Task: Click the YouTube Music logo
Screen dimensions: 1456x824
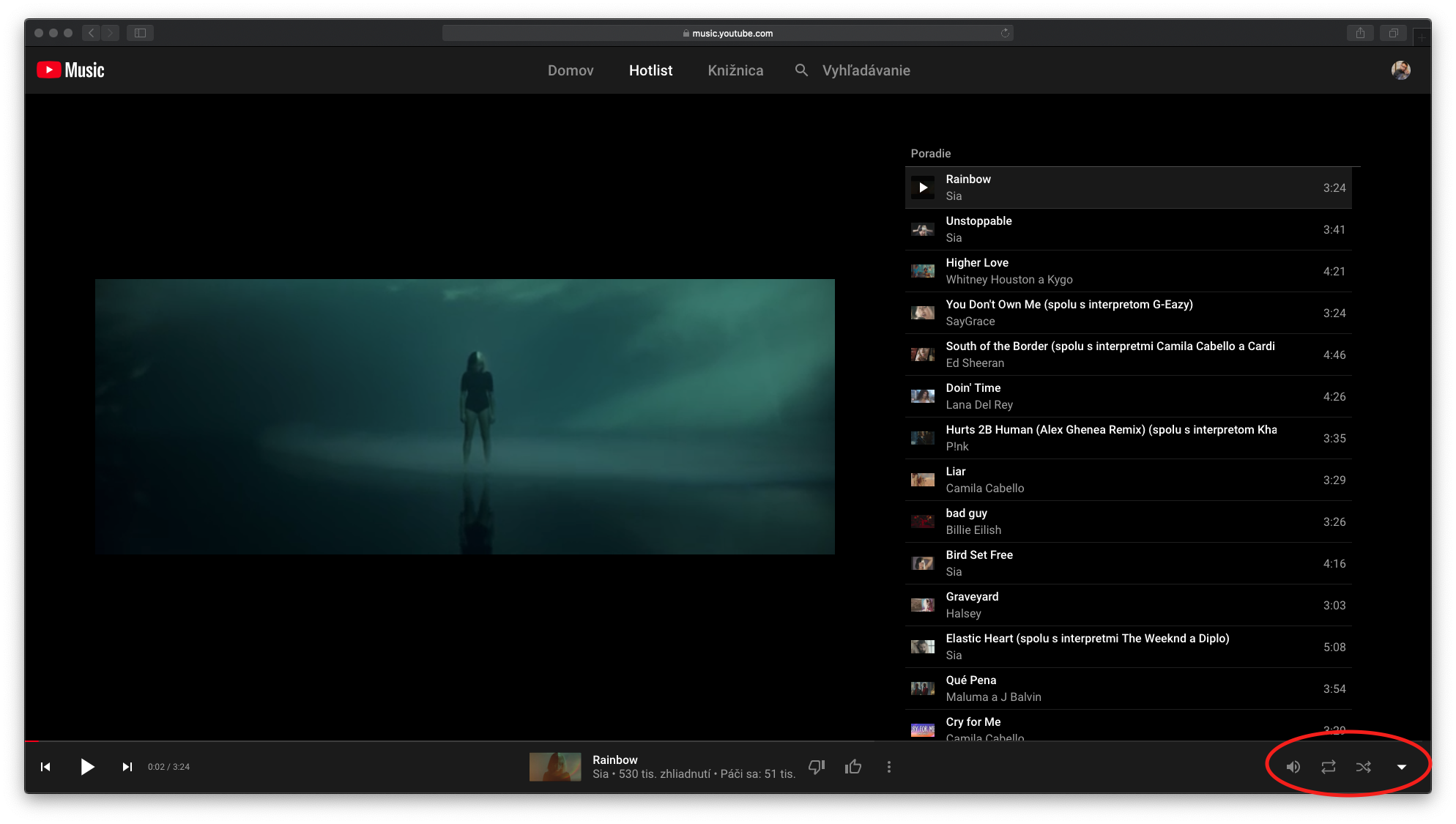Action: coord(71,70)
